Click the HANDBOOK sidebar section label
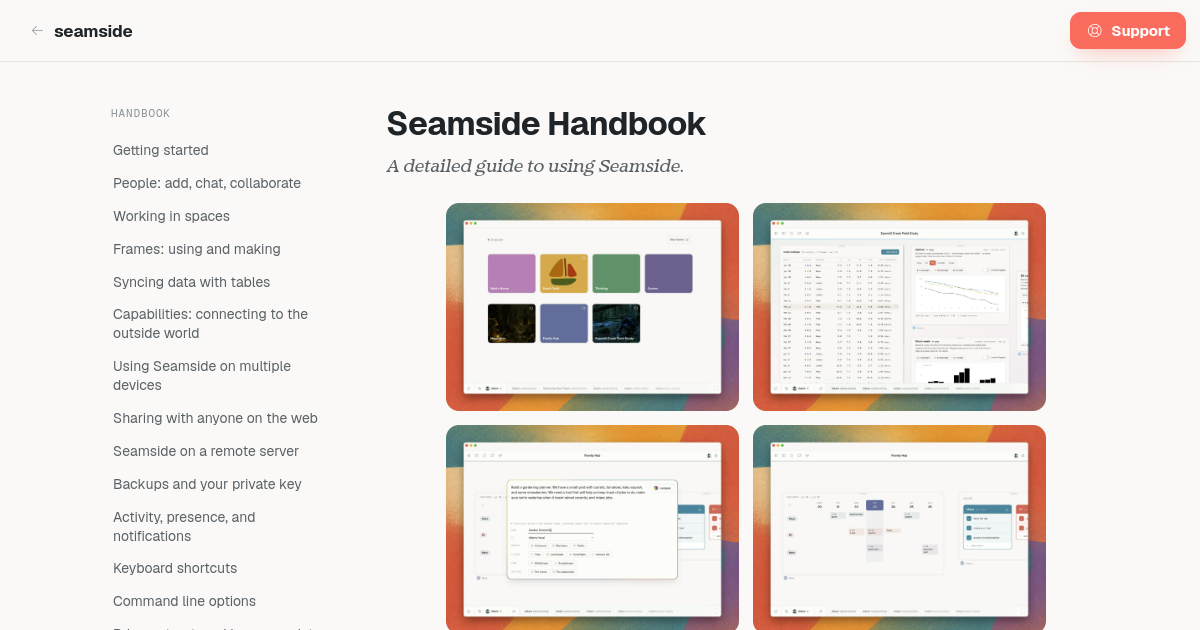The image size is (1200, 630). (140, 114)
